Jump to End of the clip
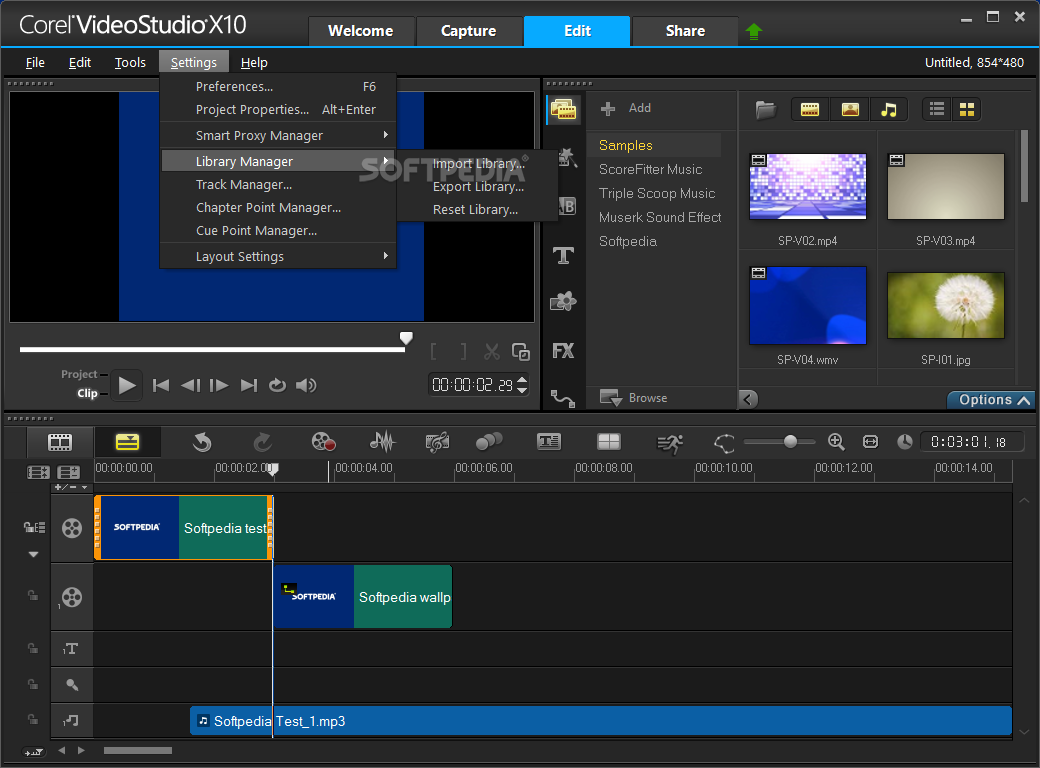The height and width of the screenshot is (768, 1040). point(249,385)
